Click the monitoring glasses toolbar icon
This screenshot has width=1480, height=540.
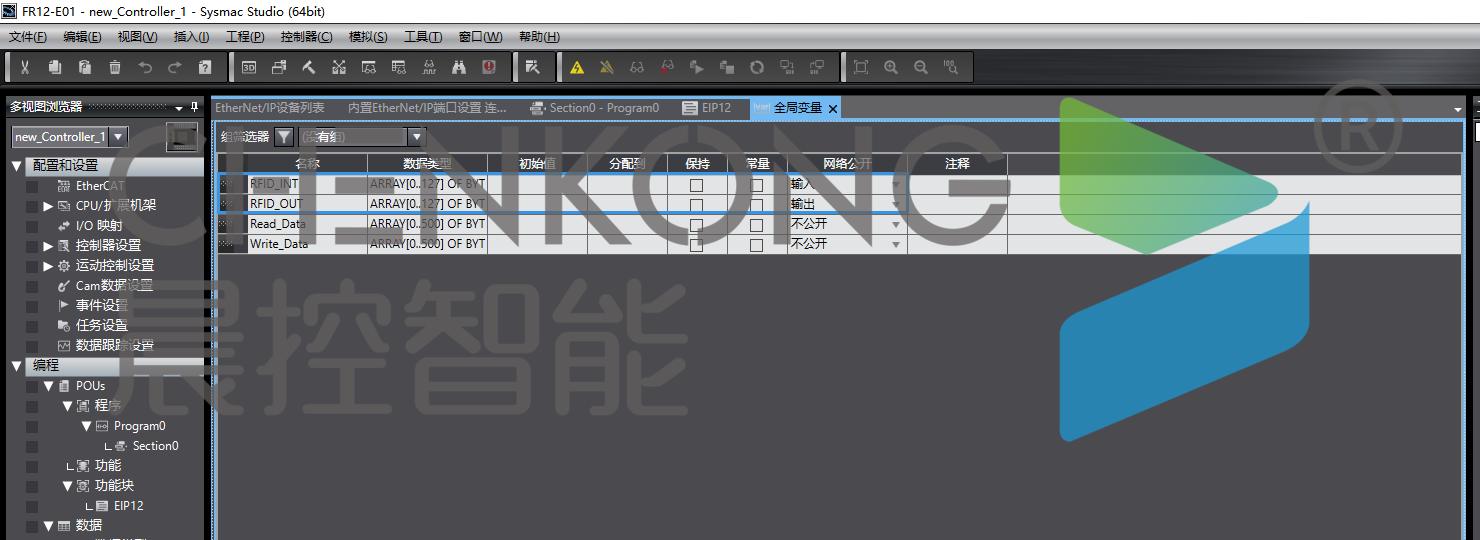click(x=637, y=67)
